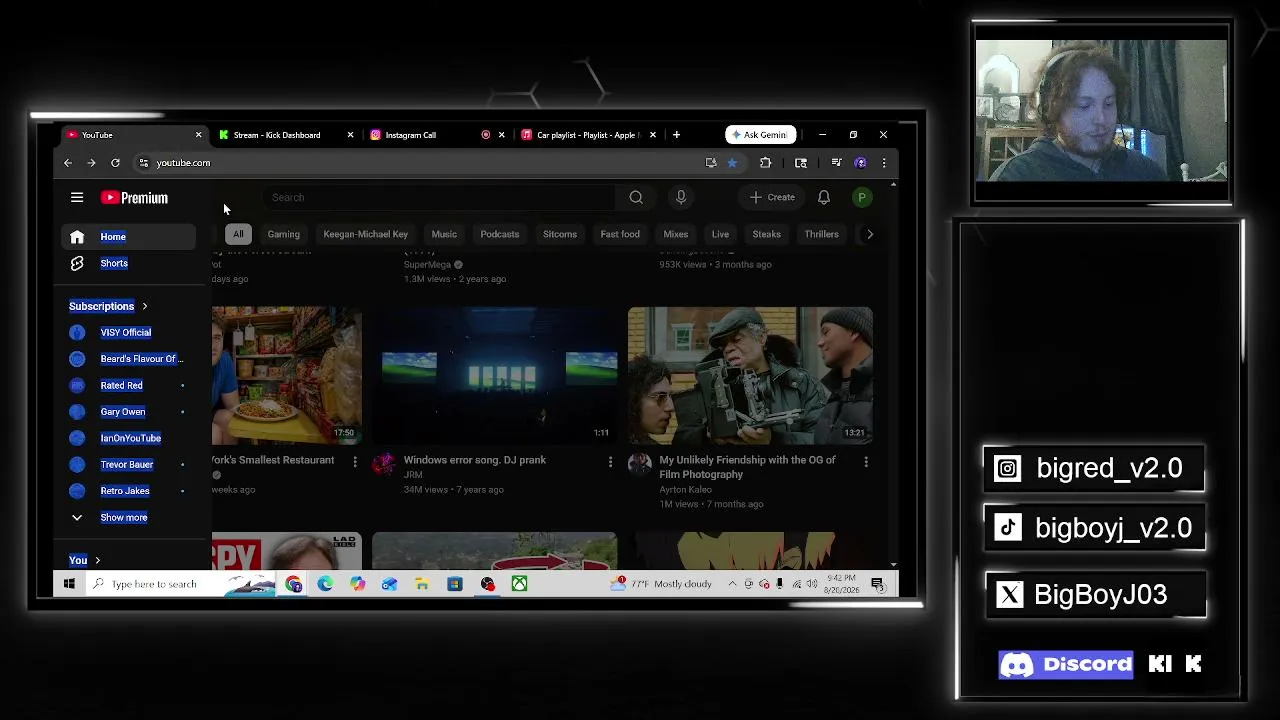Go forward with the browser forward arrow
Screen dimensions: 1280x720
(91, 162)
